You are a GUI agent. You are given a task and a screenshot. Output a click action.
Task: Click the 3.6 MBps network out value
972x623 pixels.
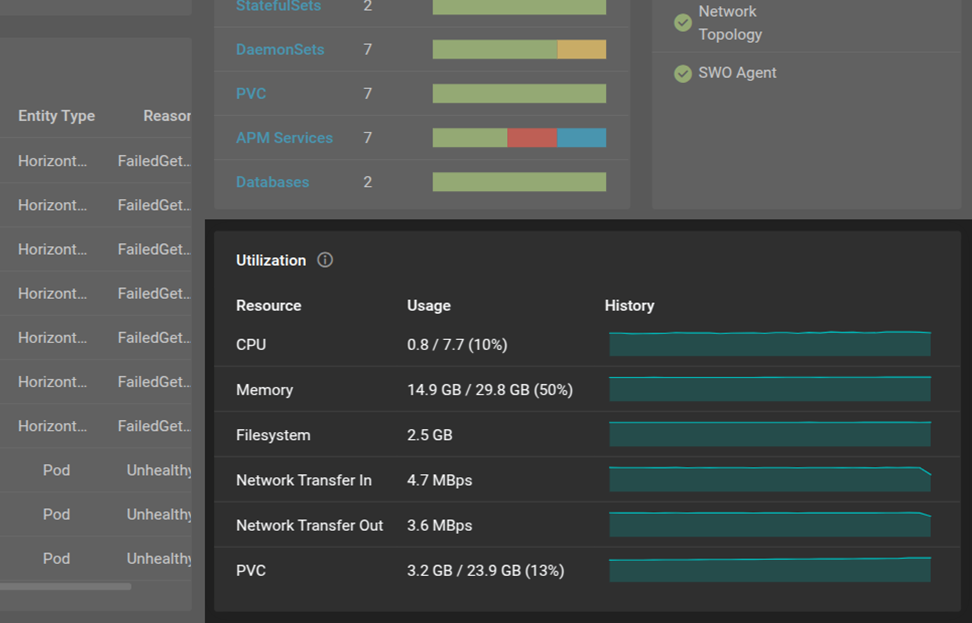pyautogui.click(x=440, y=526)
